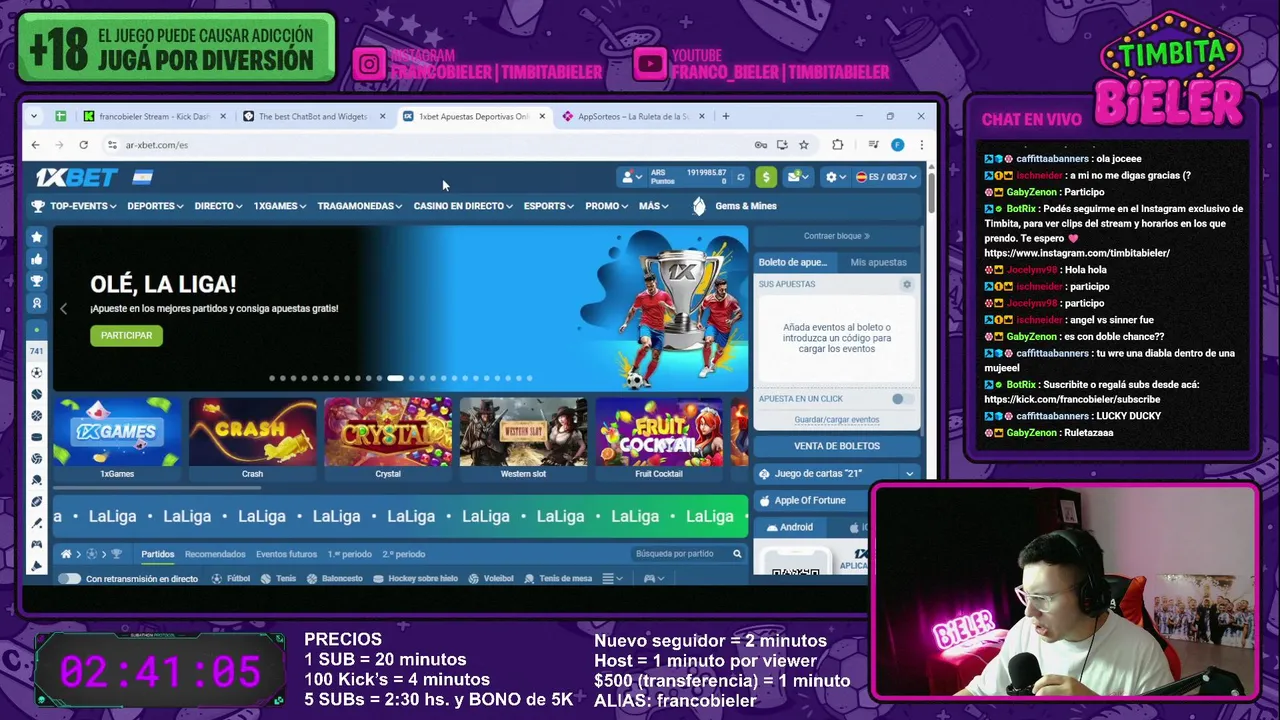Open a new browser tab
The image size is (1280, 720).
(726, 116)
